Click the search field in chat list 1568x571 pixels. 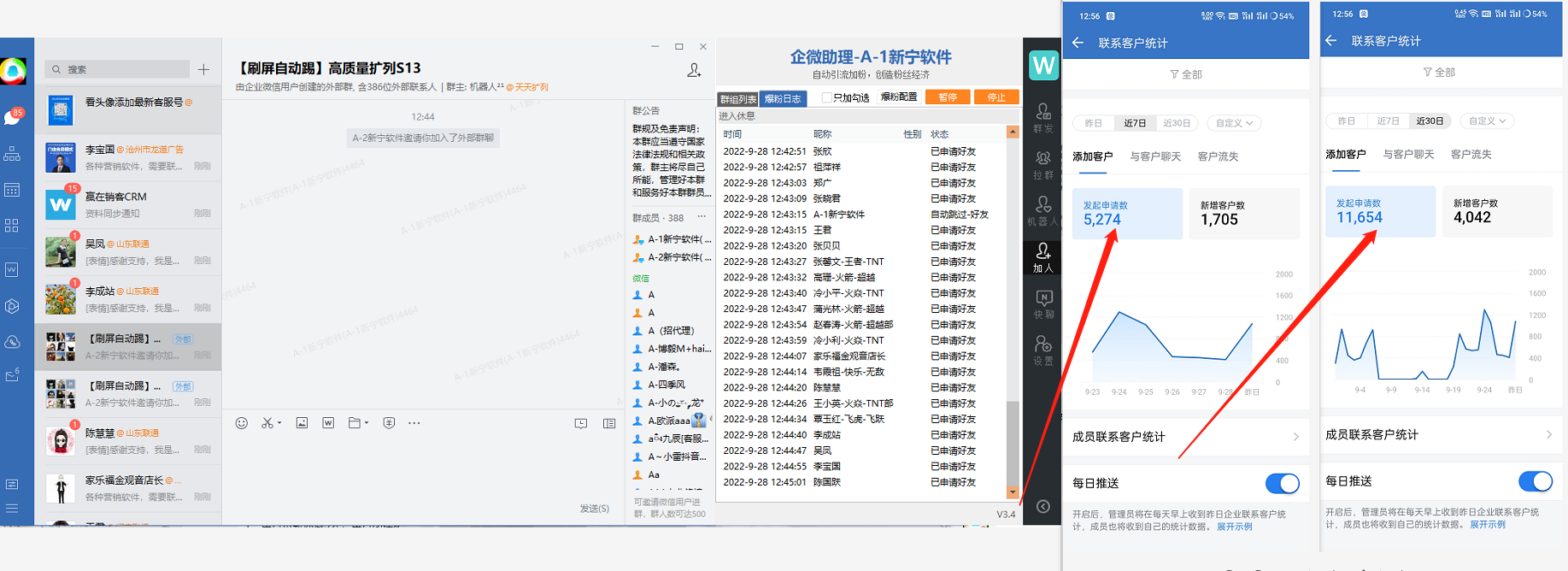[x=120, y=69]
